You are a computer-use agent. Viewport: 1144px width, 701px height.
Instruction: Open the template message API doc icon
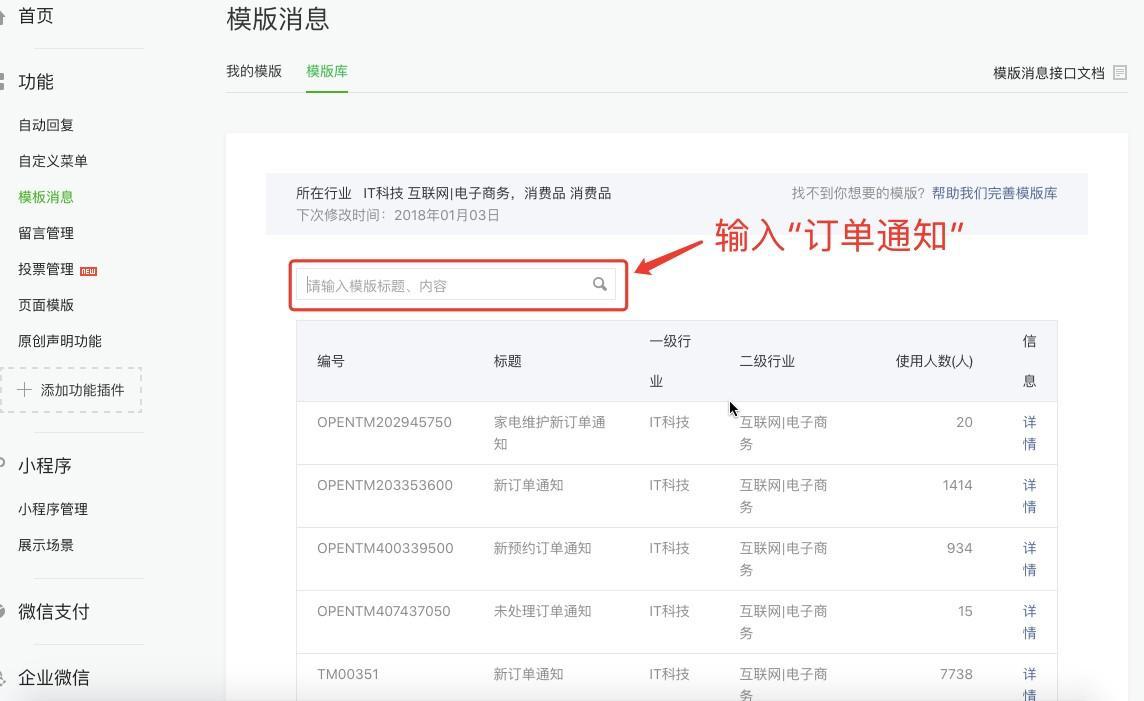tap(1120, 72)
